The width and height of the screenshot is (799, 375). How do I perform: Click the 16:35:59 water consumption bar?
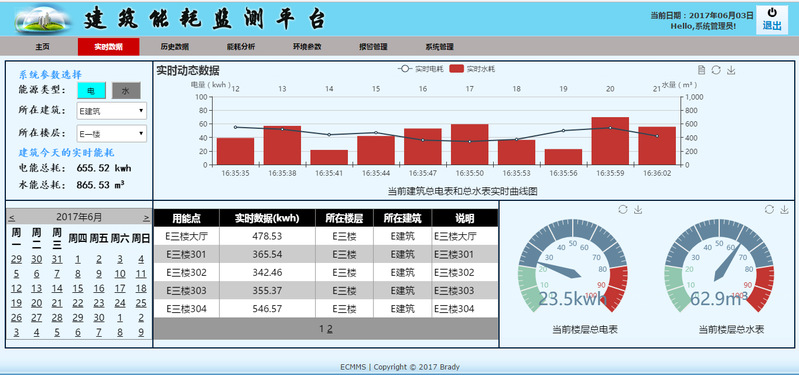coord(610,141)
